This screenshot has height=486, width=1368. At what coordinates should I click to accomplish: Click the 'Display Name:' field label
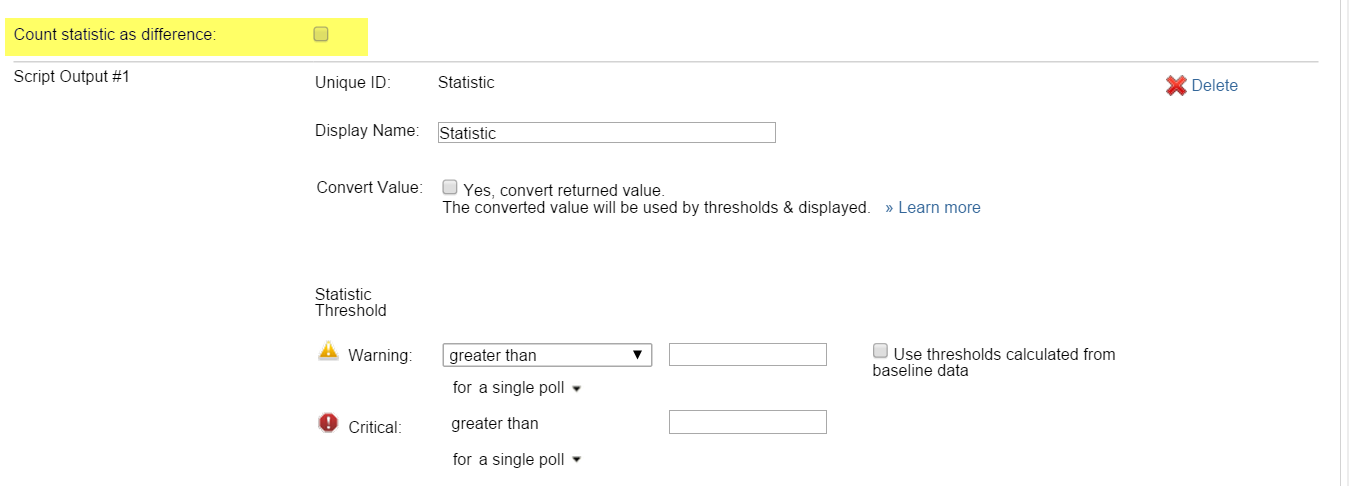367,131
